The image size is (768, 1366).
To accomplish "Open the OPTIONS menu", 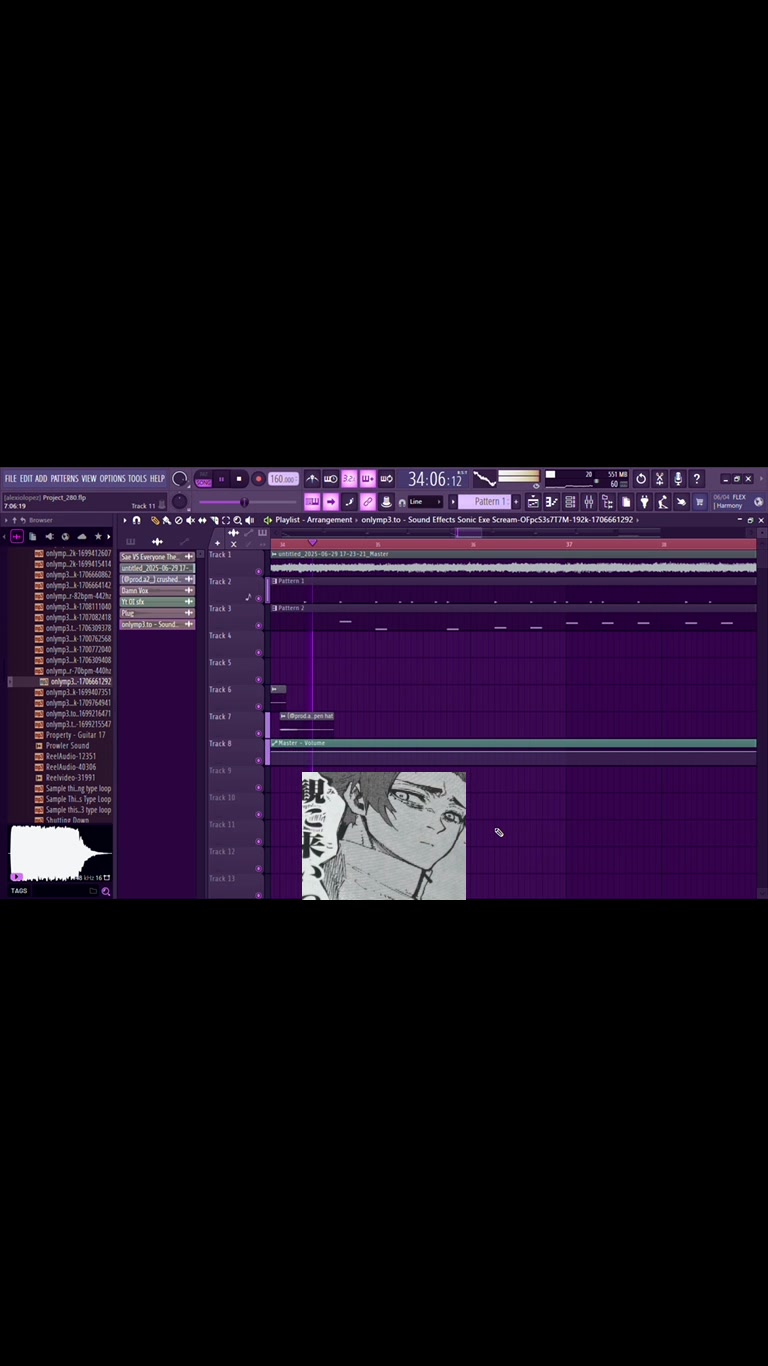I will 112,478.
